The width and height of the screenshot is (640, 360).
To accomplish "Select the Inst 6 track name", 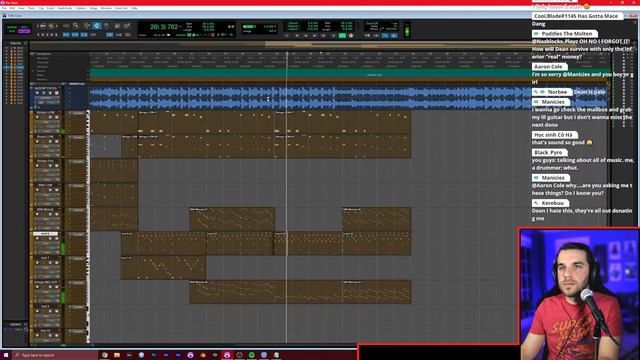I will point(45,234).
